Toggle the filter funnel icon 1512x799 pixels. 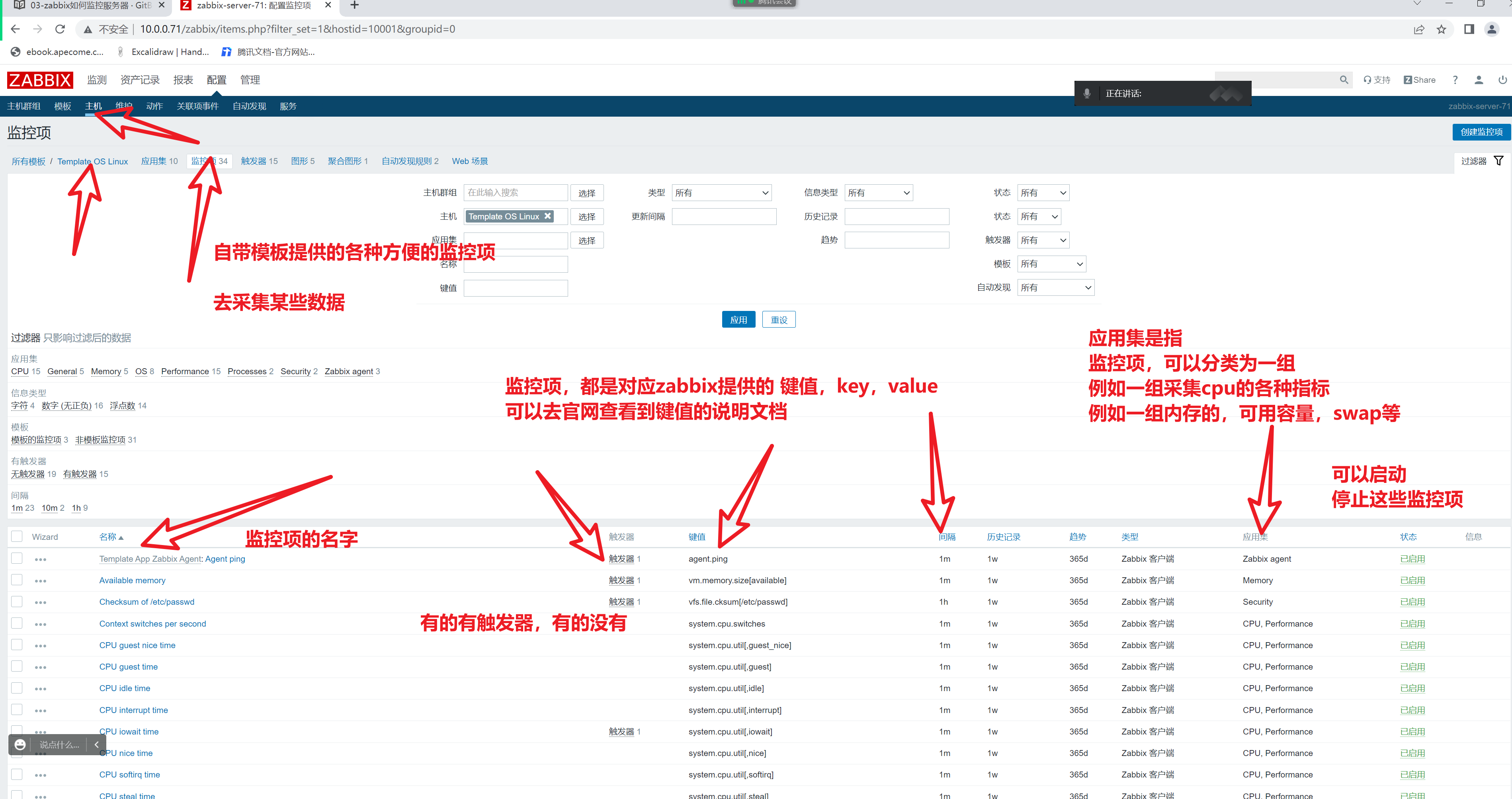(x=1498, y=161)
